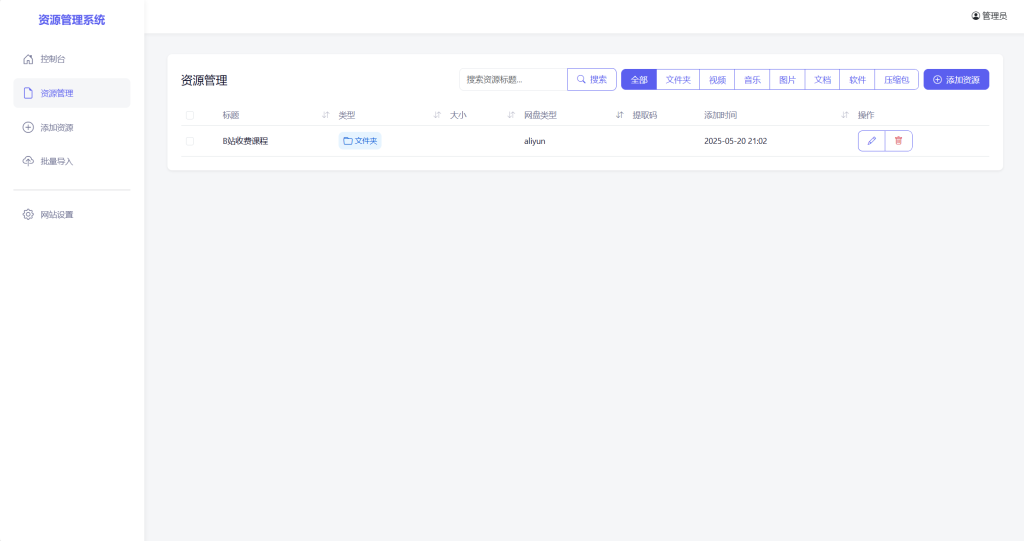Click the 搜索 search button
The image size is (1024, 541).
(592, 80)
